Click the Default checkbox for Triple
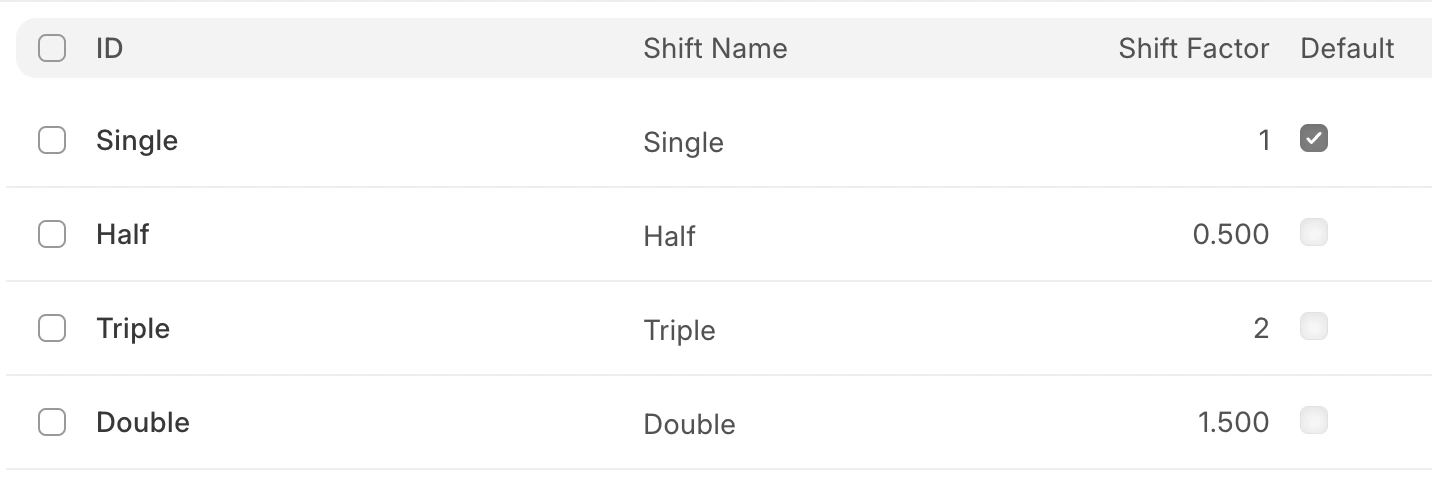 coord(1313,327)
